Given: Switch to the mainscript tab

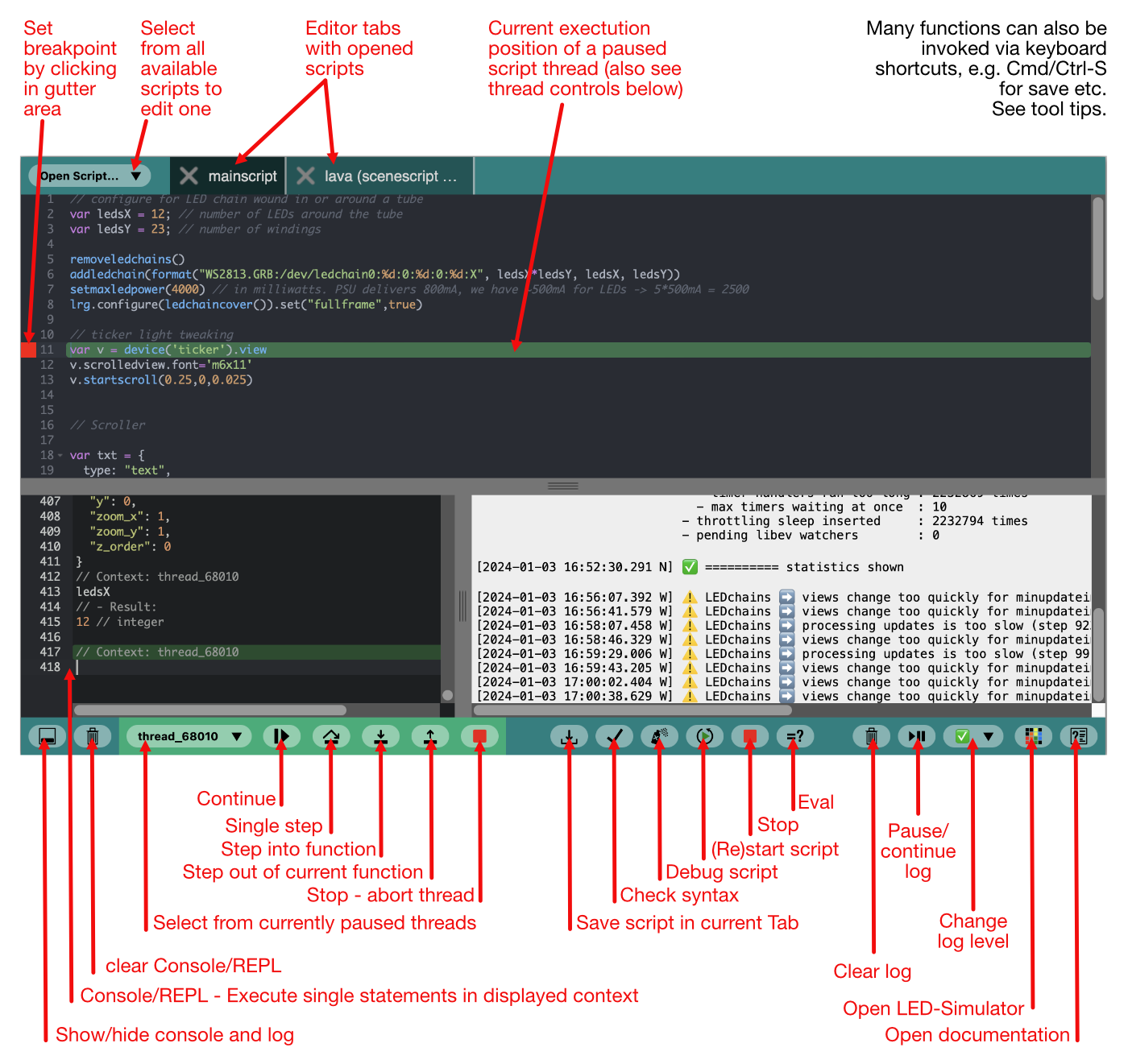Looking at the screenshot, I should click(x=242, y=176).
